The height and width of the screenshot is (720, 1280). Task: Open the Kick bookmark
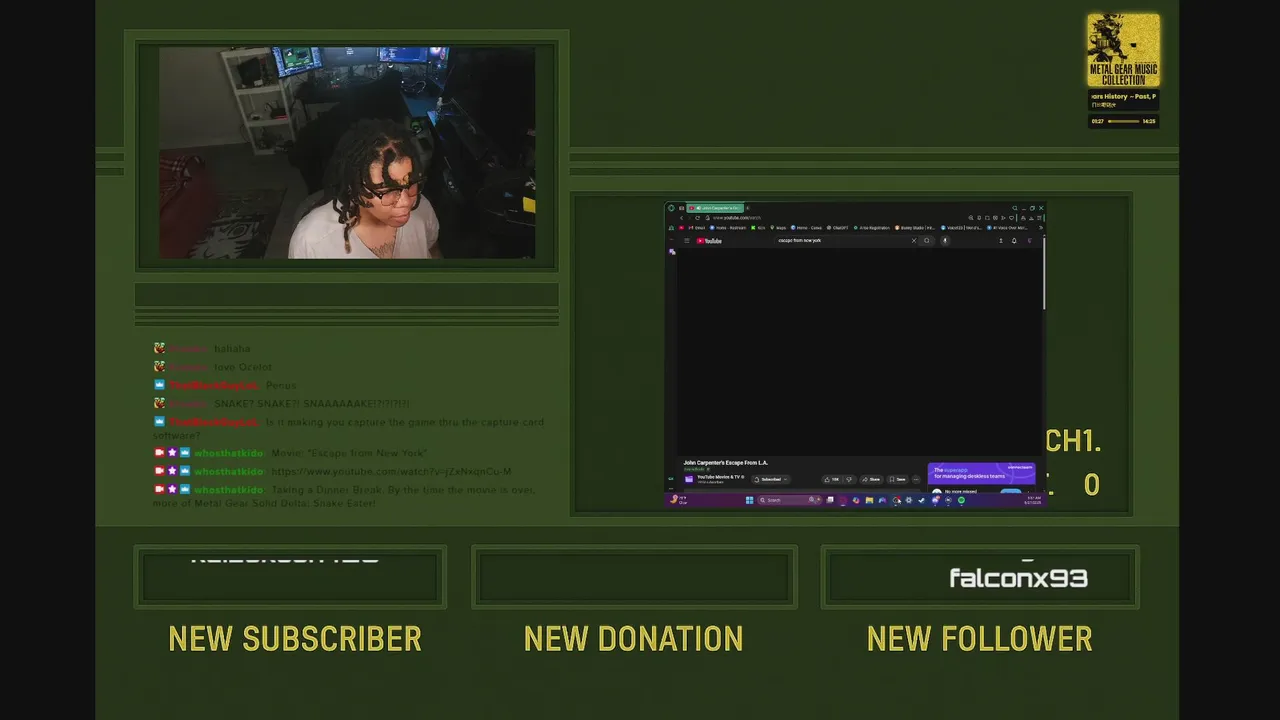click(758, 228)
